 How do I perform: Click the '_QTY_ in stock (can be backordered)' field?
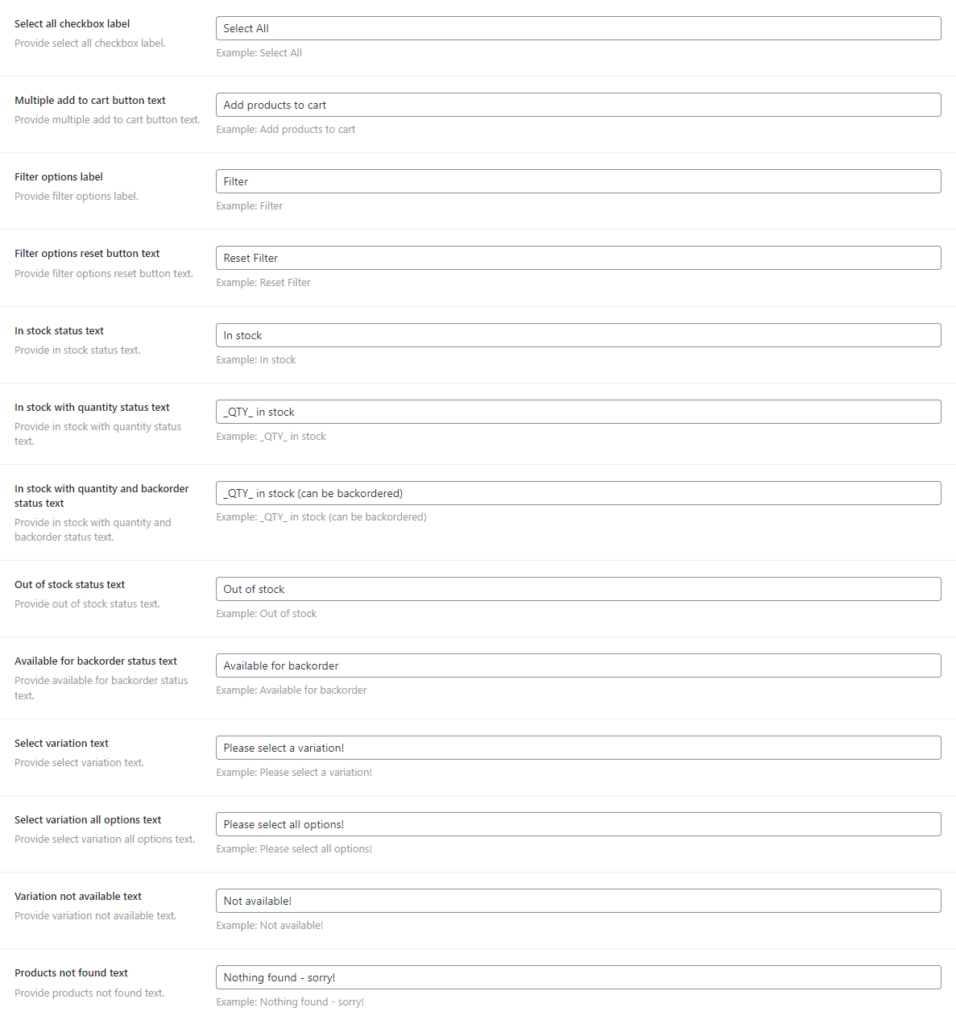pos(578,493)
